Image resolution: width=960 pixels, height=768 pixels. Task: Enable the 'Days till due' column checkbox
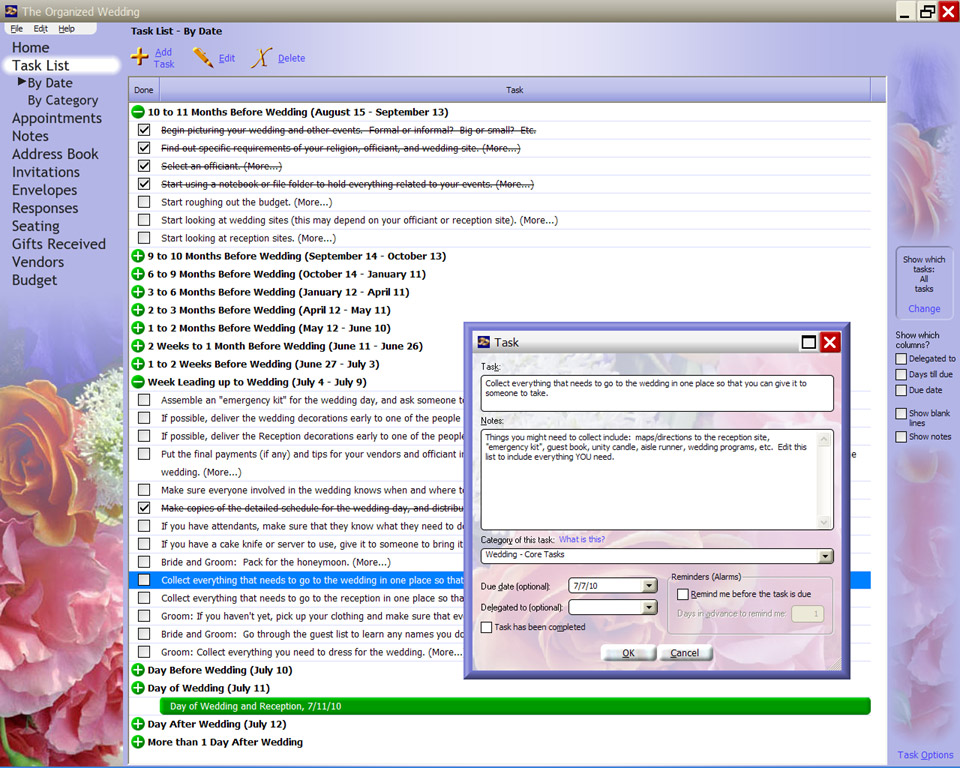[901, 374]
